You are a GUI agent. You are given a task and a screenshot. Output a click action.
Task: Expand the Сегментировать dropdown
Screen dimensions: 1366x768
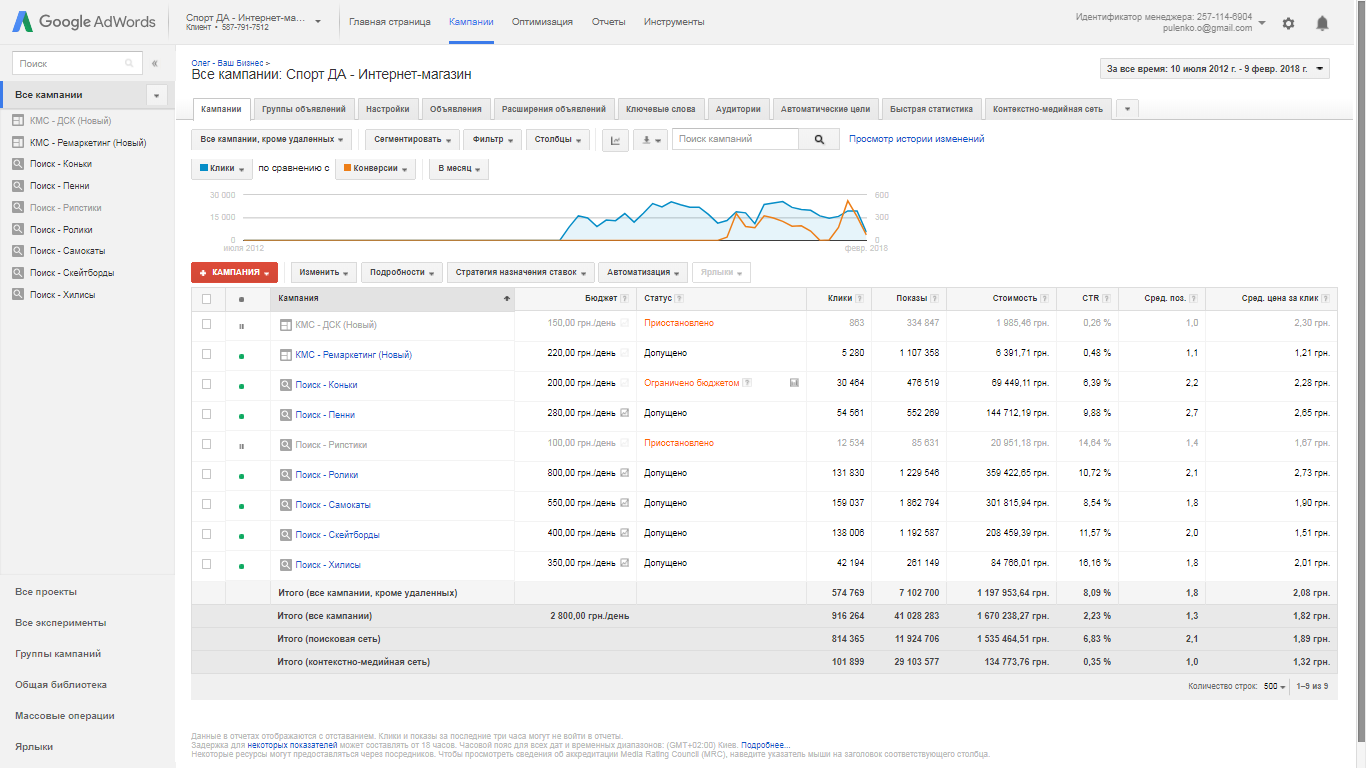point(412,140)
